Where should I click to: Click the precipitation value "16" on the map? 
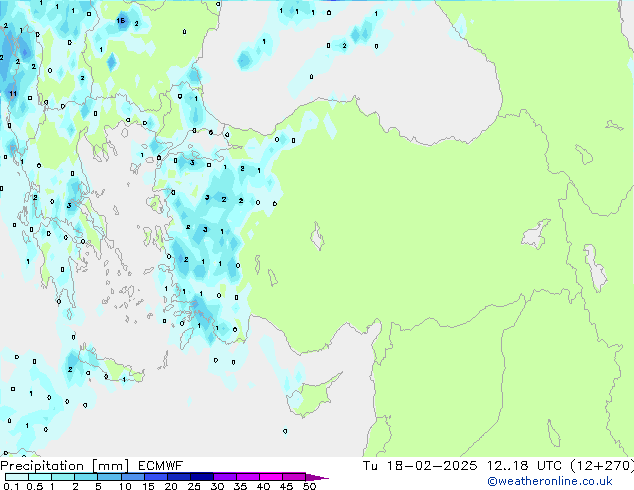pyautogui.click(x=120, y=20)
